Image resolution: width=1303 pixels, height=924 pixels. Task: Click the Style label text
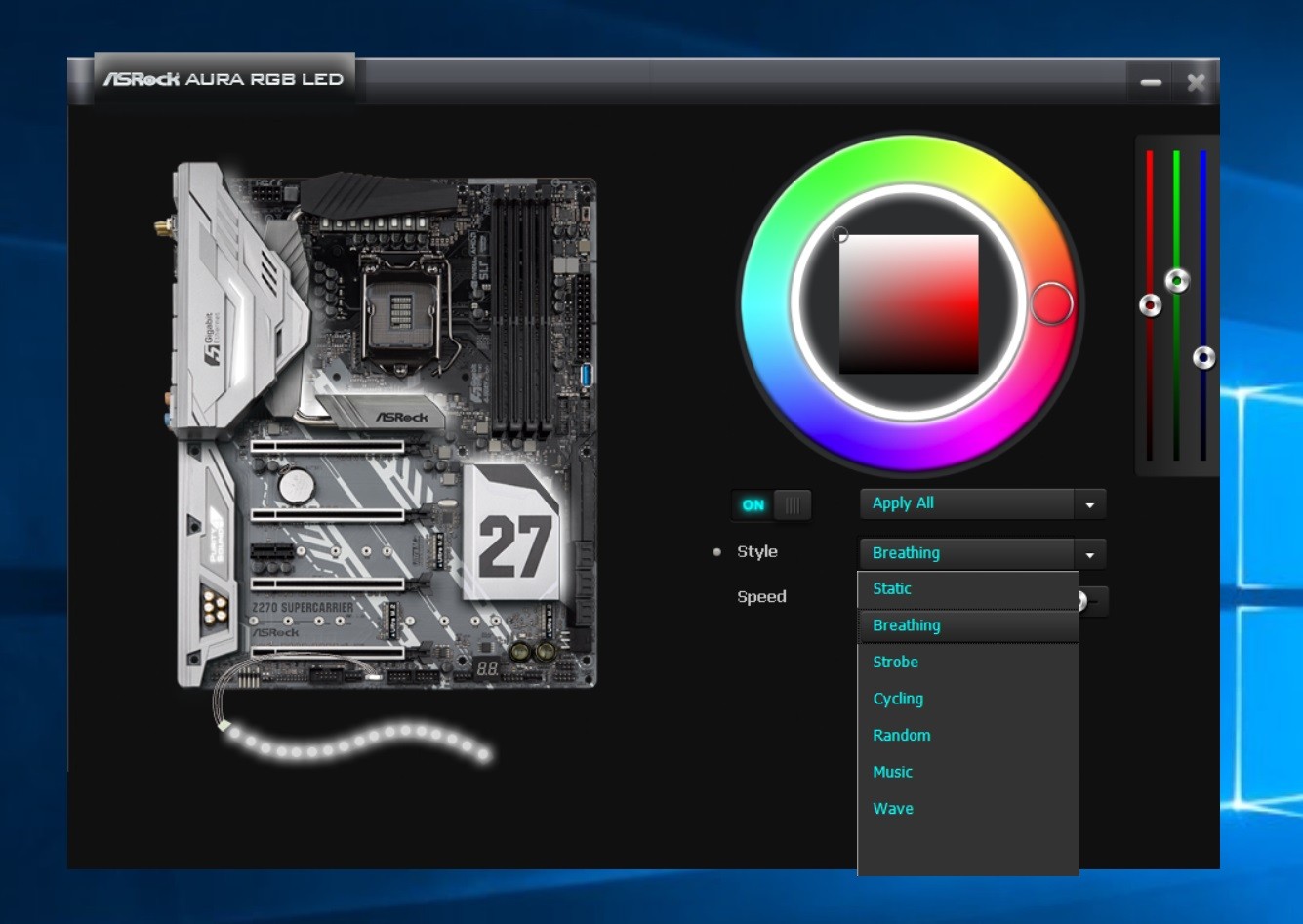(756, 552)
